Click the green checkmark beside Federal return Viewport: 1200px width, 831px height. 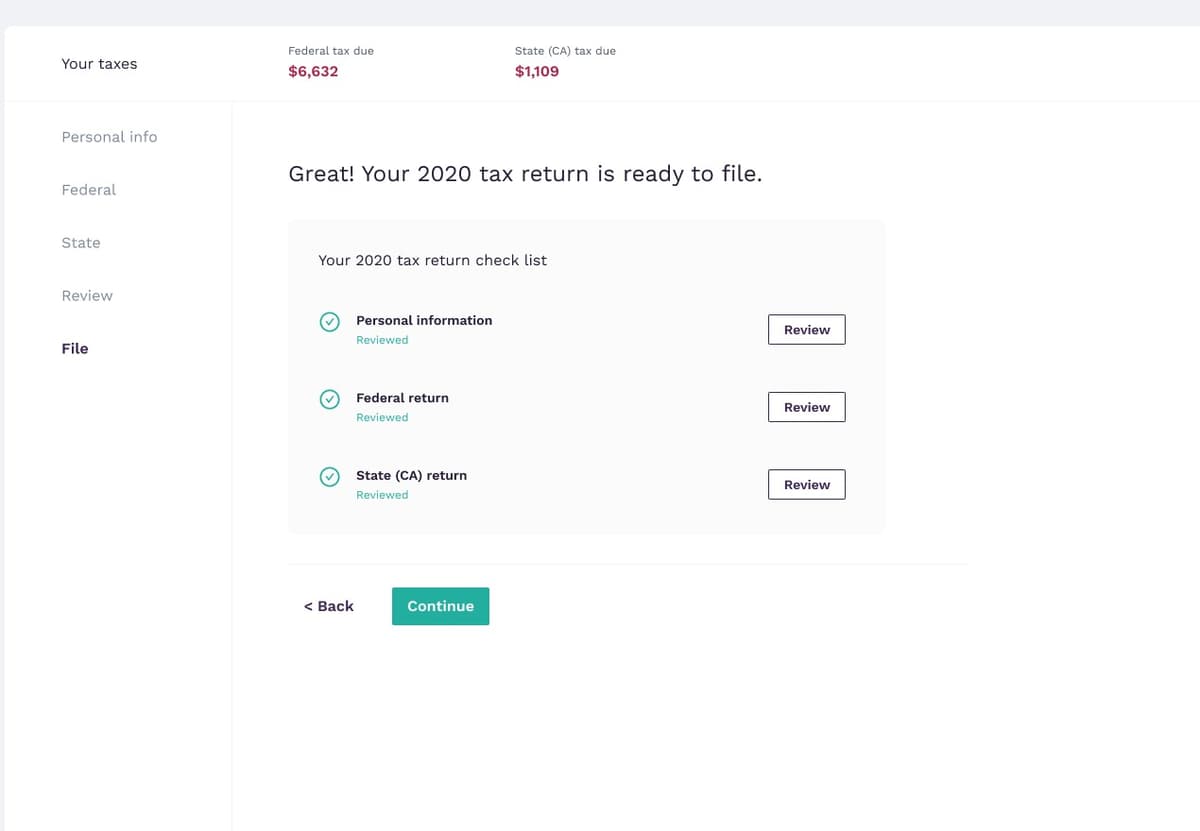pos(330,399)
